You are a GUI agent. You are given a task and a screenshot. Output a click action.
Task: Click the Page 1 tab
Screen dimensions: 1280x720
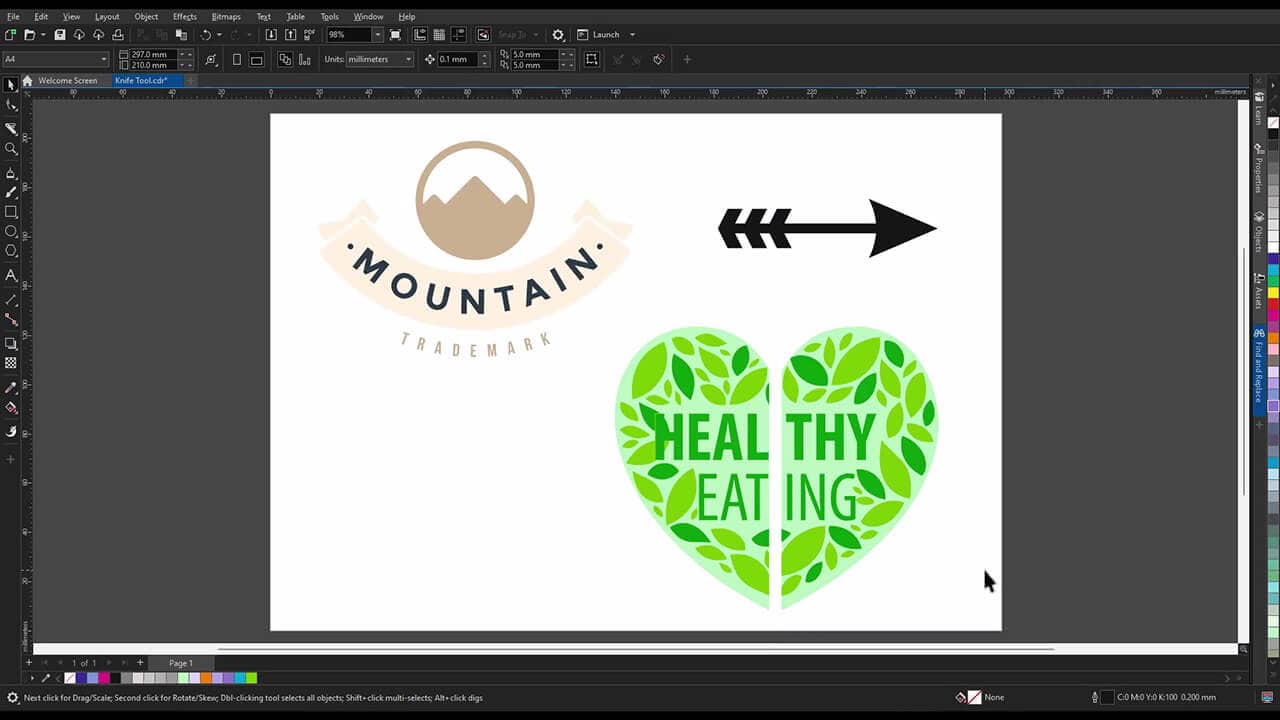click(181, 663)
